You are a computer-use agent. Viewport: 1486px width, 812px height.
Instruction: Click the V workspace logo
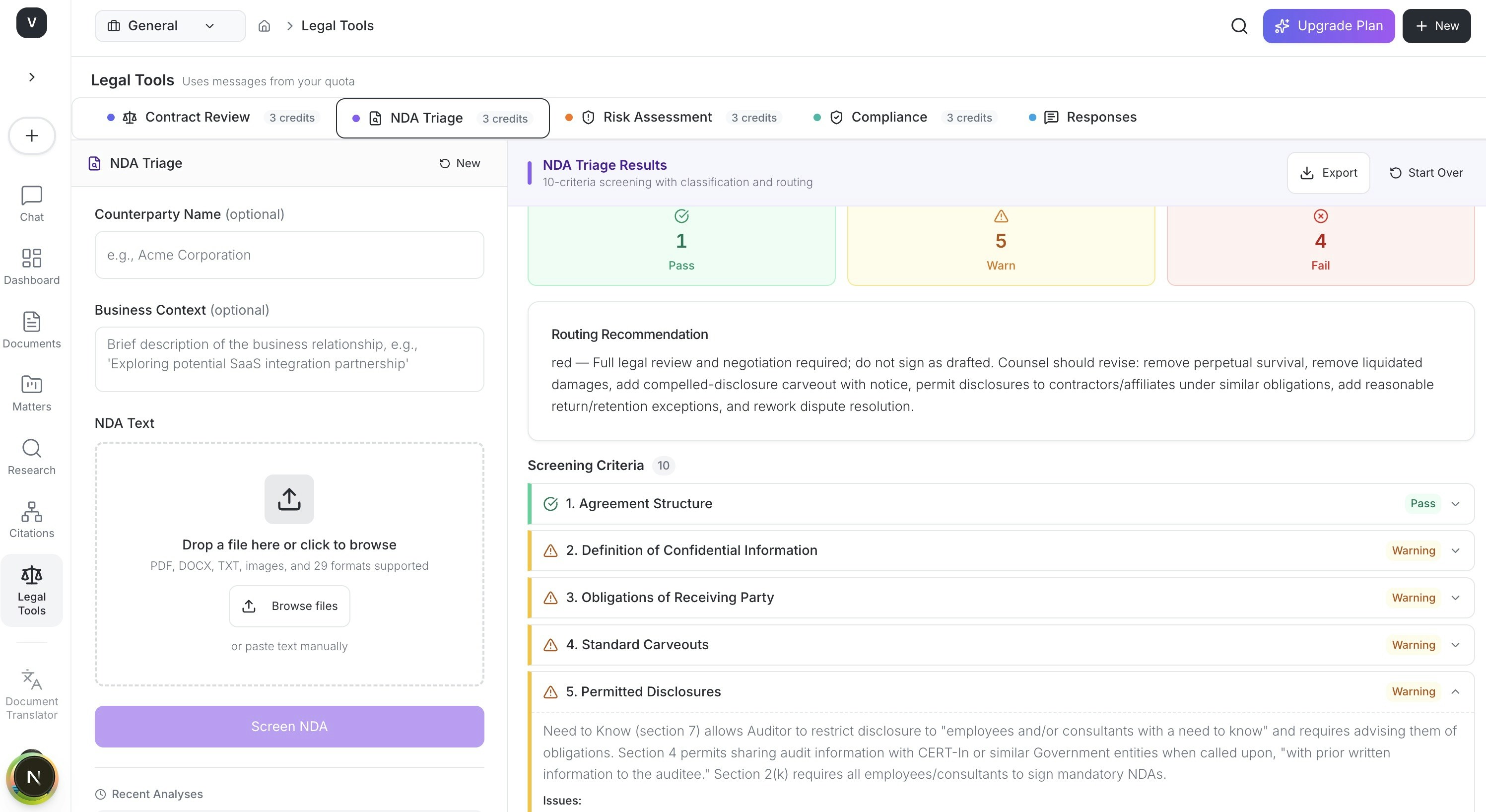coord(32,23)
